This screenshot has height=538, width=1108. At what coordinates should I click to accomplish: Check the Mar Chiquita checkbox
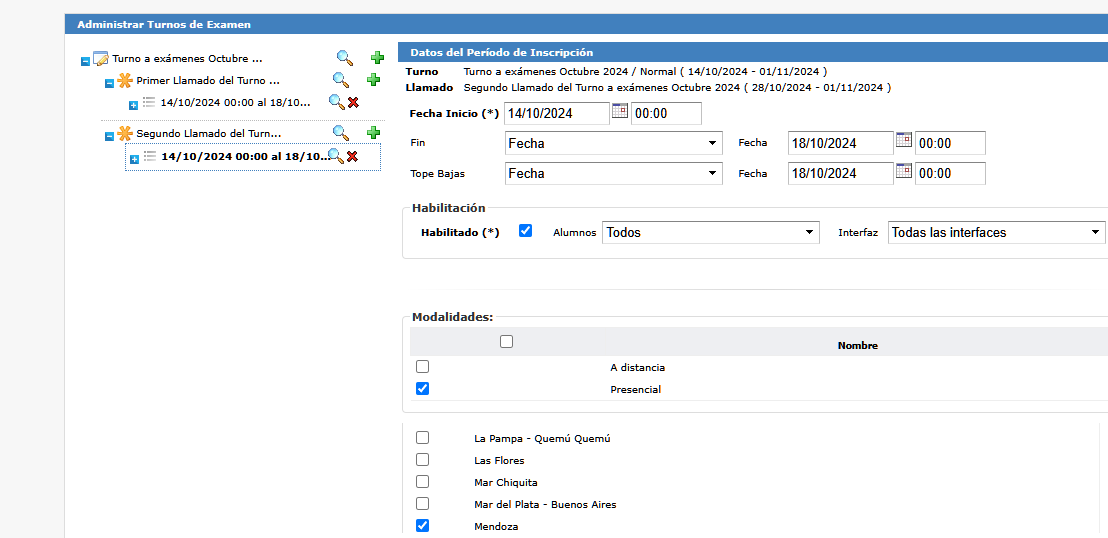(x=423, y=481)
